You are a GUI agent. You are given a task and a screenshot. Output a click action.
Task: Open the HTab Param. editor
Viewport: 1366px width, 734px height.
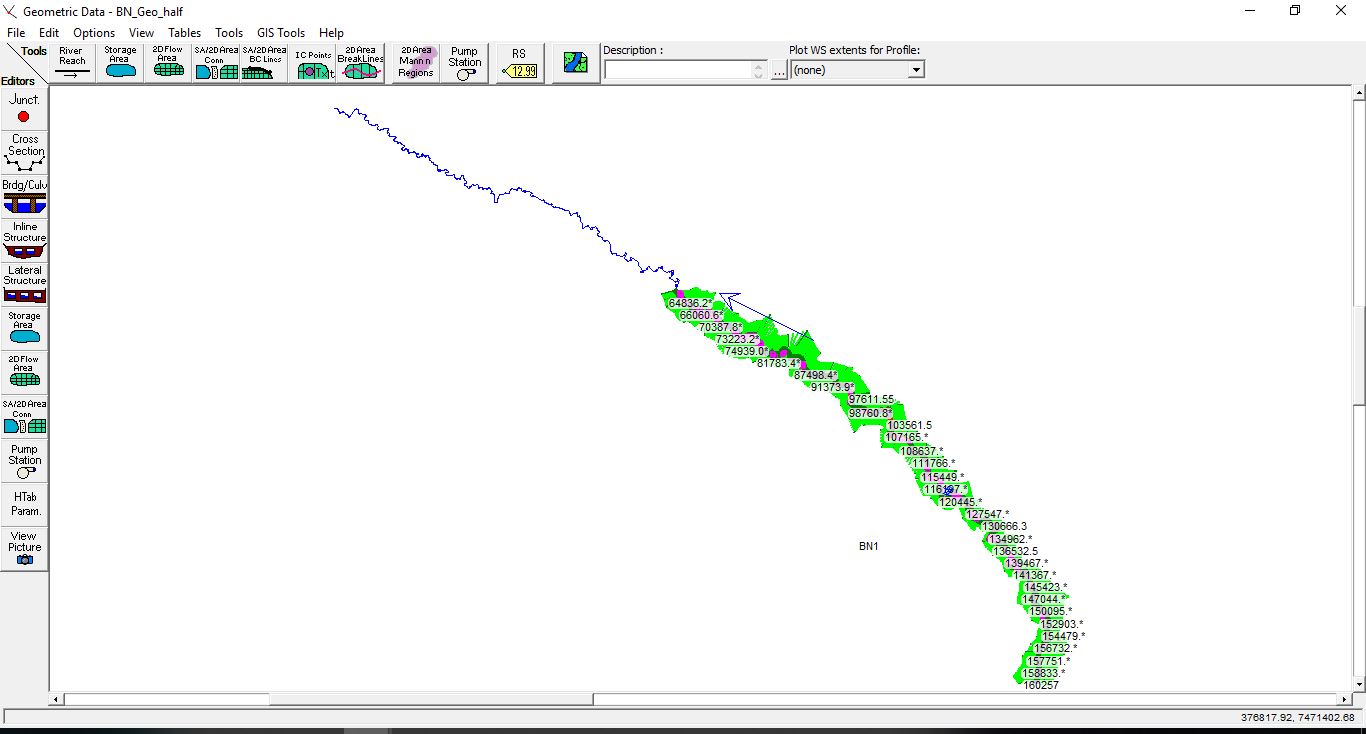[x=24, y=503]
